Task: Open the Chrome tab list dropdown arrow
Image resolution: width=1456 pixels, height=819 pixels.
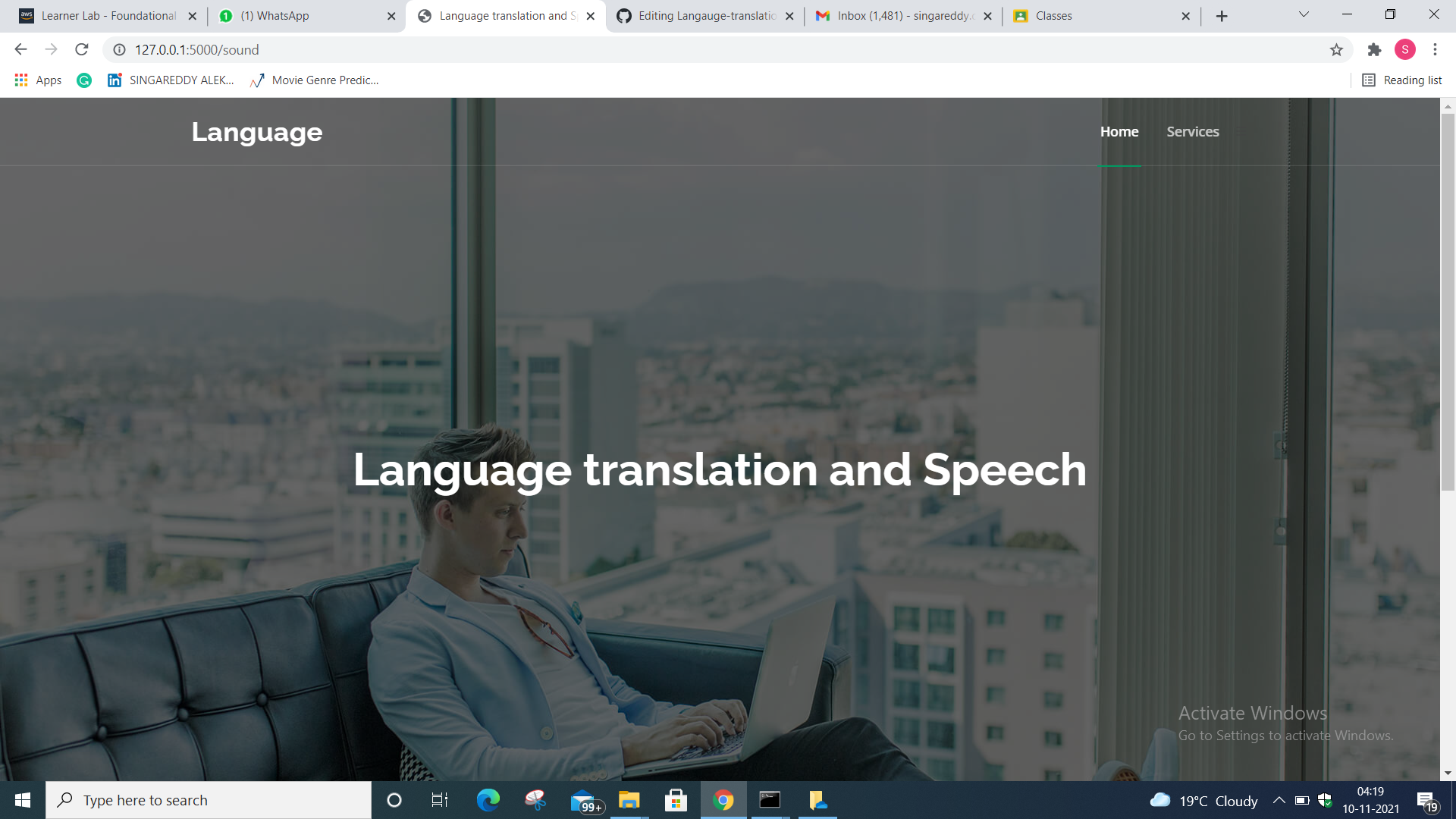Action: pyautogui.click(x=1303, y=14)
